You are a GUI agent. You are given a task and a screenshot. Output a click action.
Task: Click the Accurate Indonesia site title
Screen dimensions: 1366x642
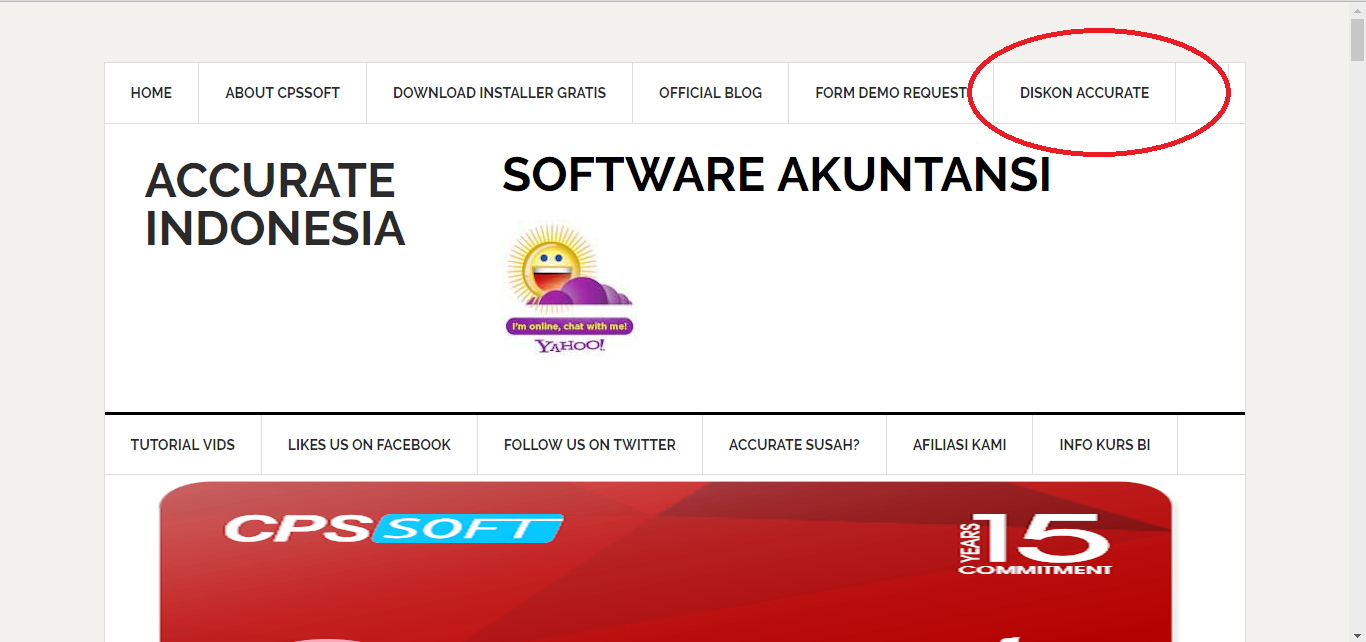tap(274, 204)
